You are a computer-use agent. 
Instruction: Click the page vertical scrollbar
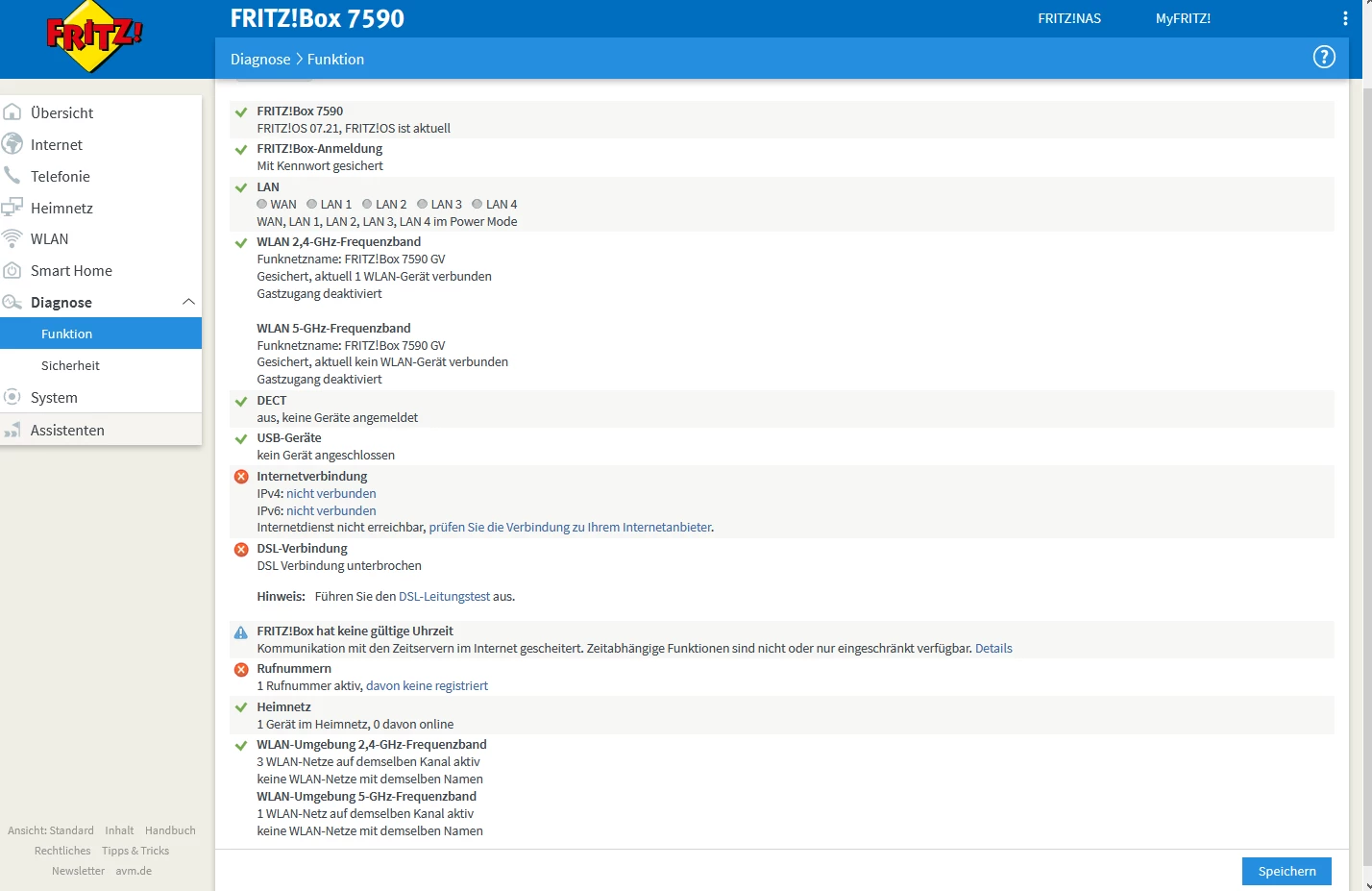pos(1367,479)
